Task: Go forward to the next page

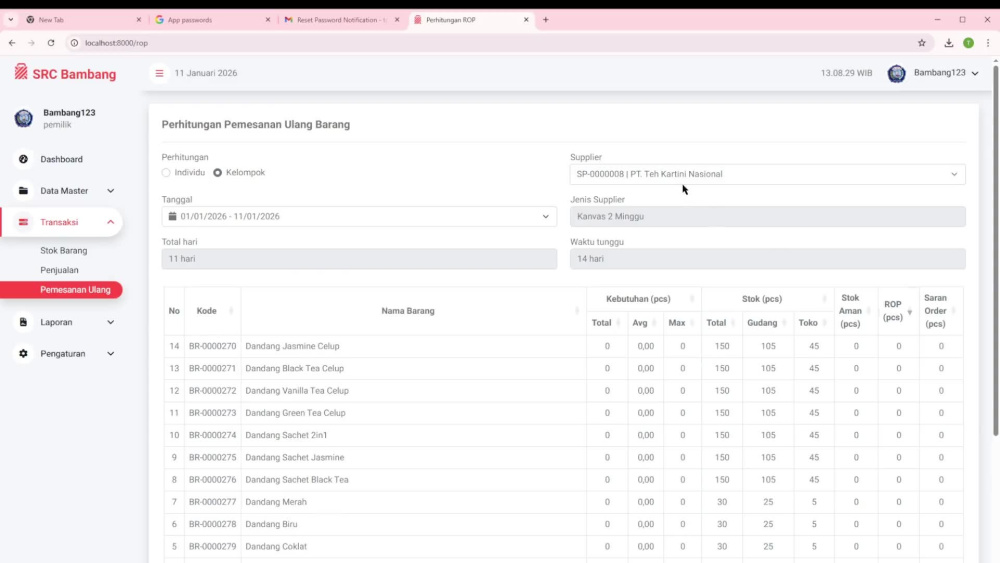Action: point(31,43)
